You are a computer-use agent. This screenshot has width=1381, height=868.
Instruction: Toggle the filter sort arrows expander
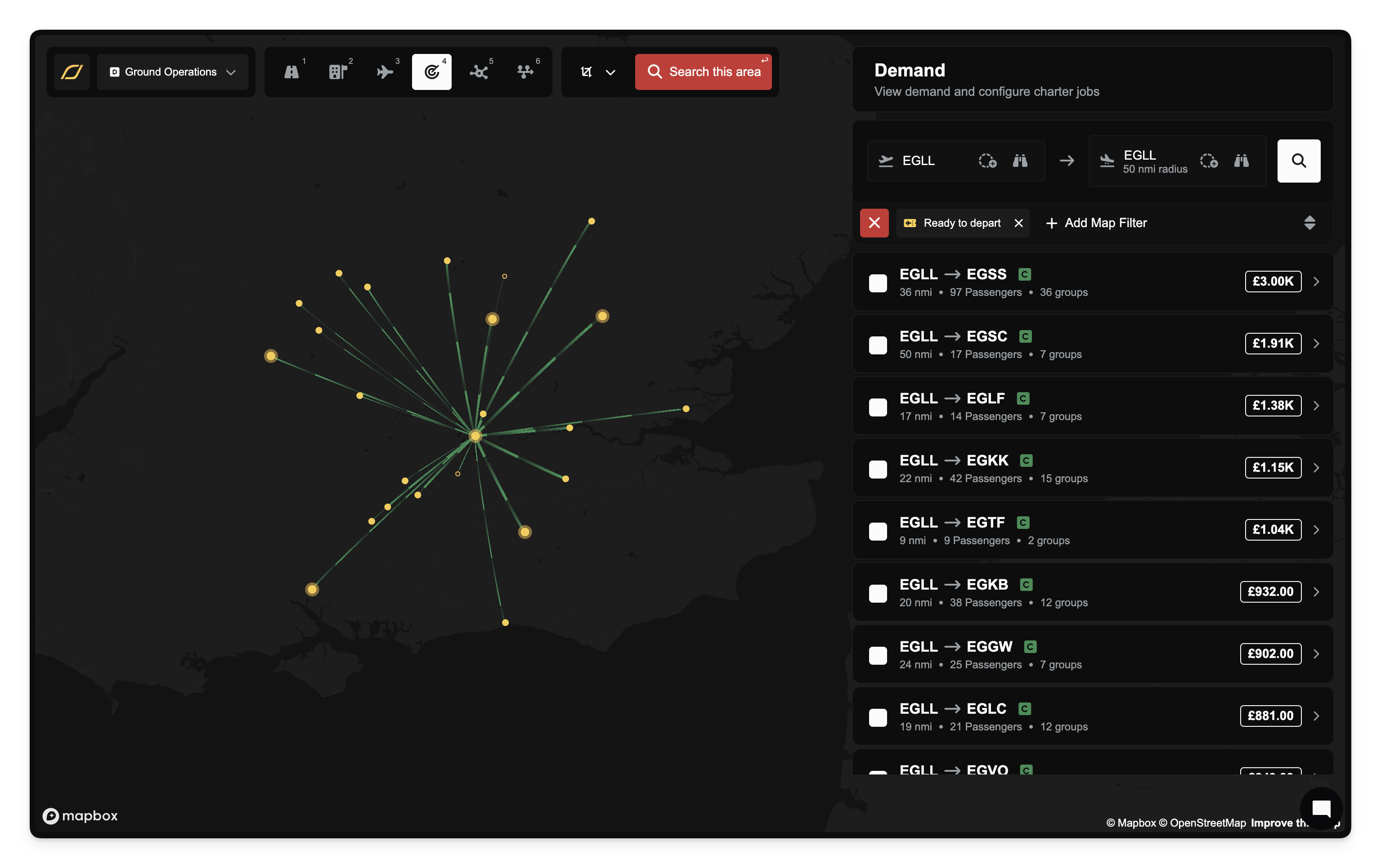[1309, 223]
